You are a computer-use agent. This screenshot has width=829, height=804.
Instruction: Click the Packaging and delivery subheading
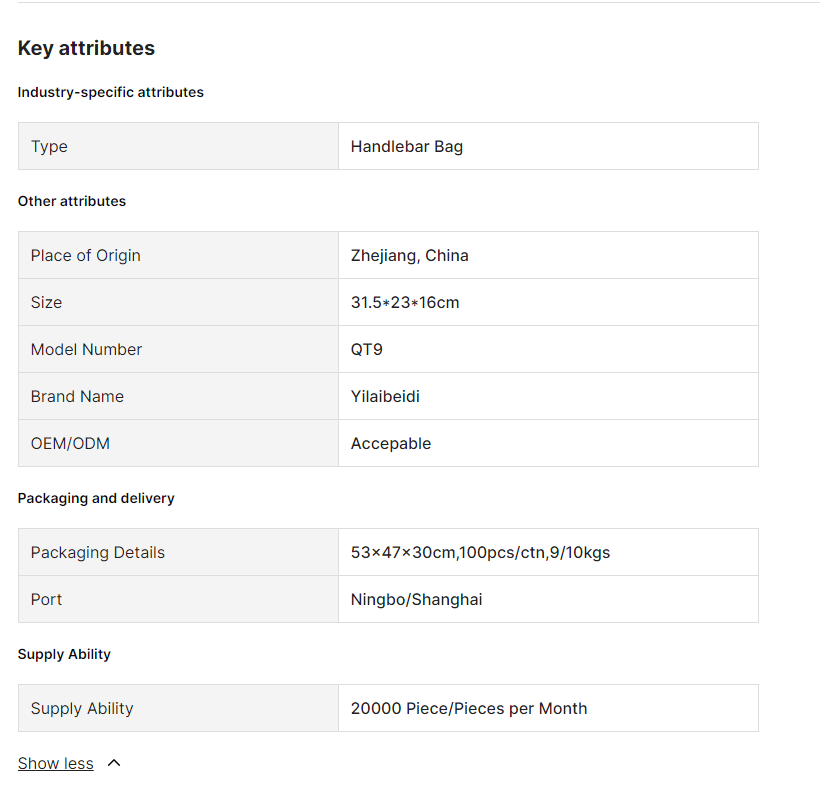pos(96,498)
